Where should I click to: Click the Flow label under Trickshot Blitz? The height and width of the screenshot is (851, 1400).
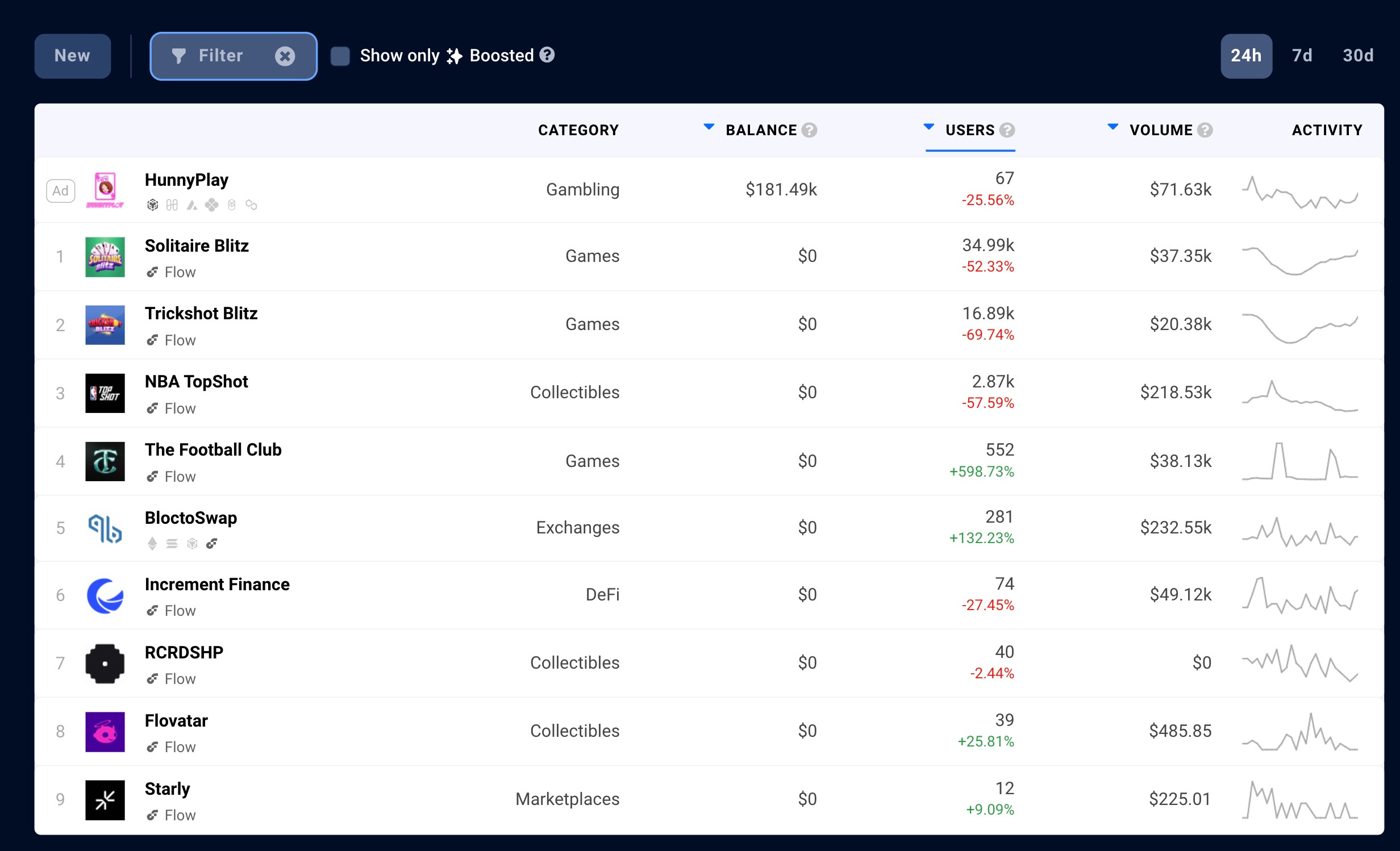coord(180,340)
